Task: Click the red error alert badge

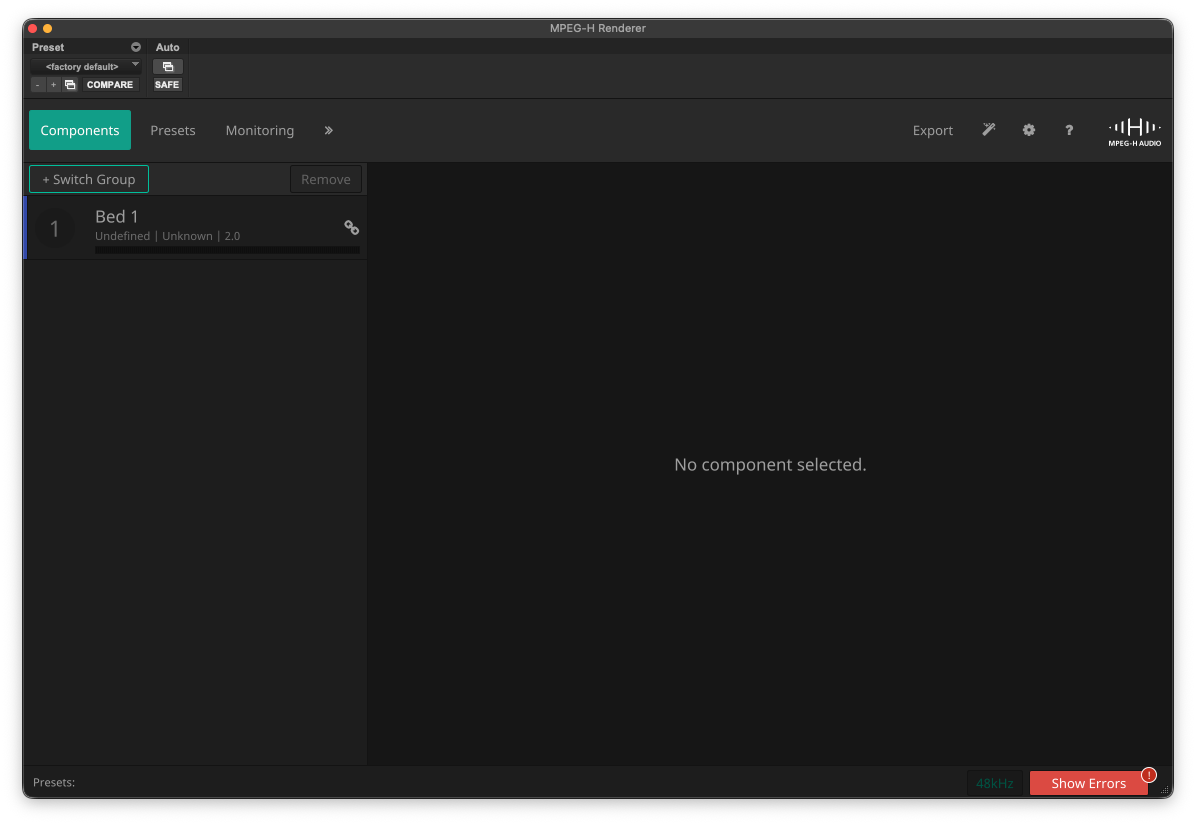Action: [x=1149, y=775]
